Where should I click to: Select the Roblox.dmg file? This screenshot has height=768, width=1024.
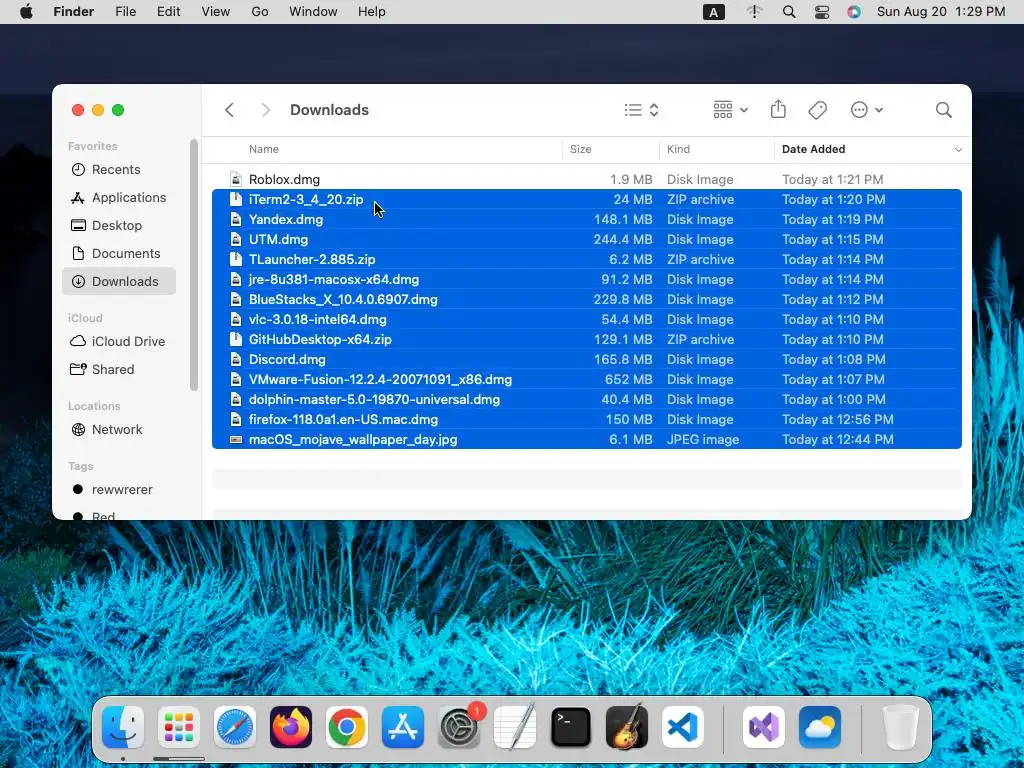coord(586,180)
